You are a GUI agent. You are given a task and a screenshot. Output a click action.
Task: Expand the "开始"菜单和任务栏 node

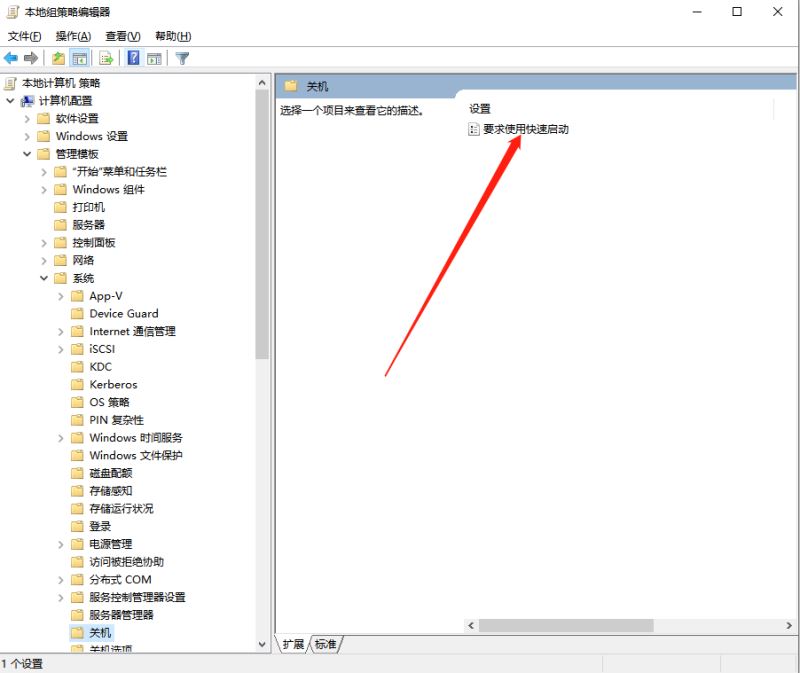coord(44,172)
